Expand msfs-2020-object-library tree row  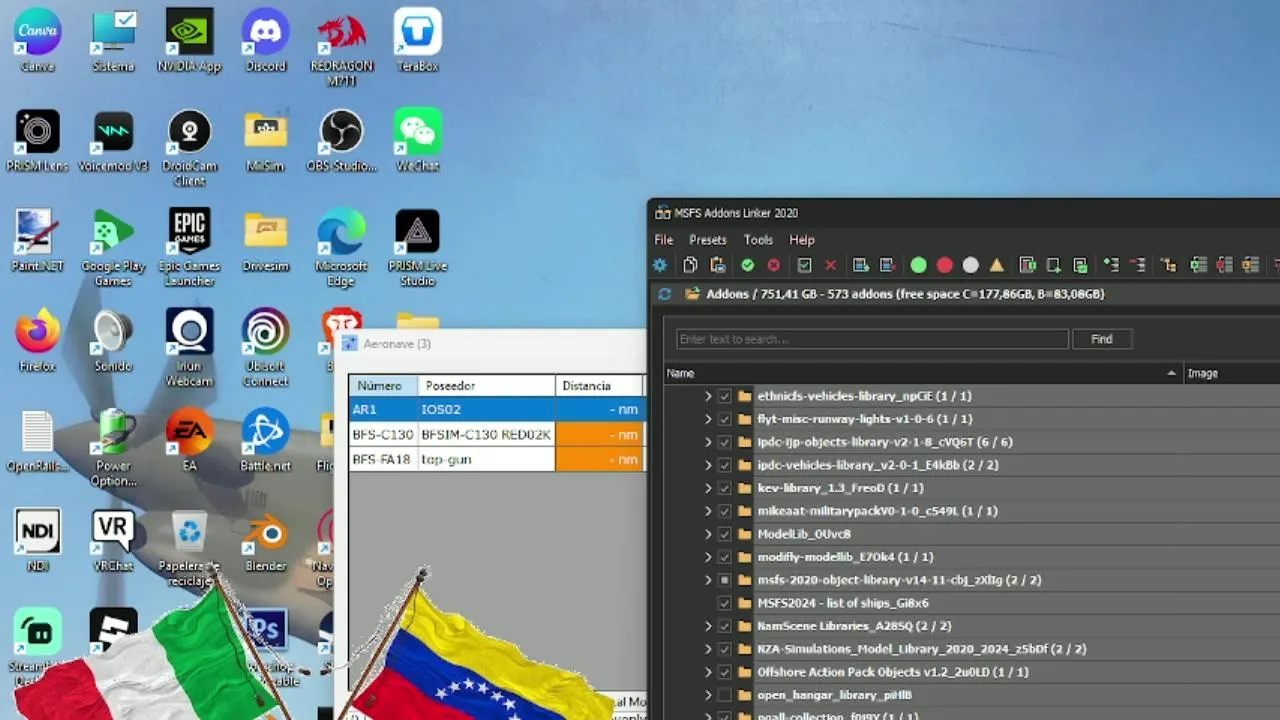707,580
